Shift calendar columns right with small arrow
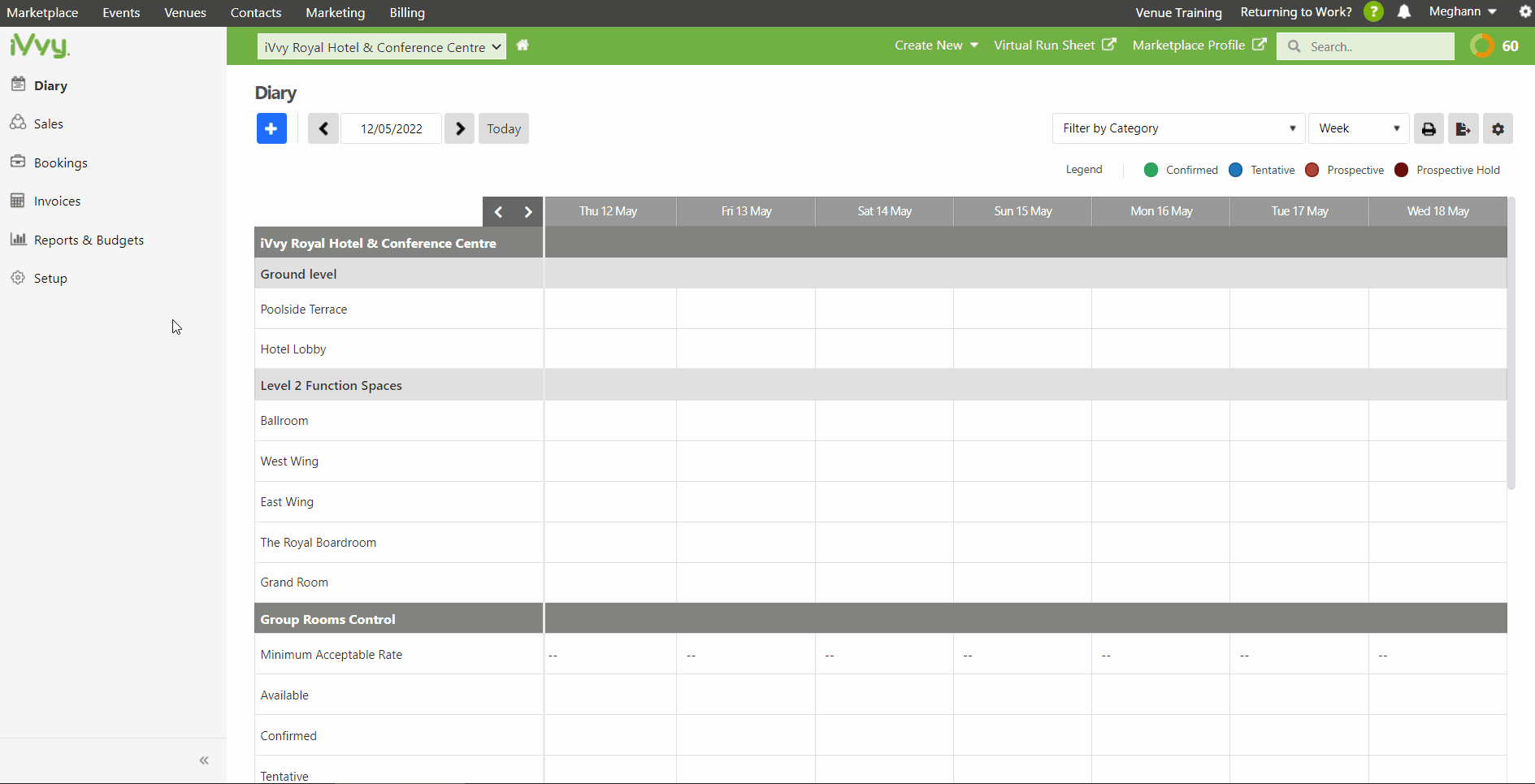 click(528, 212)
